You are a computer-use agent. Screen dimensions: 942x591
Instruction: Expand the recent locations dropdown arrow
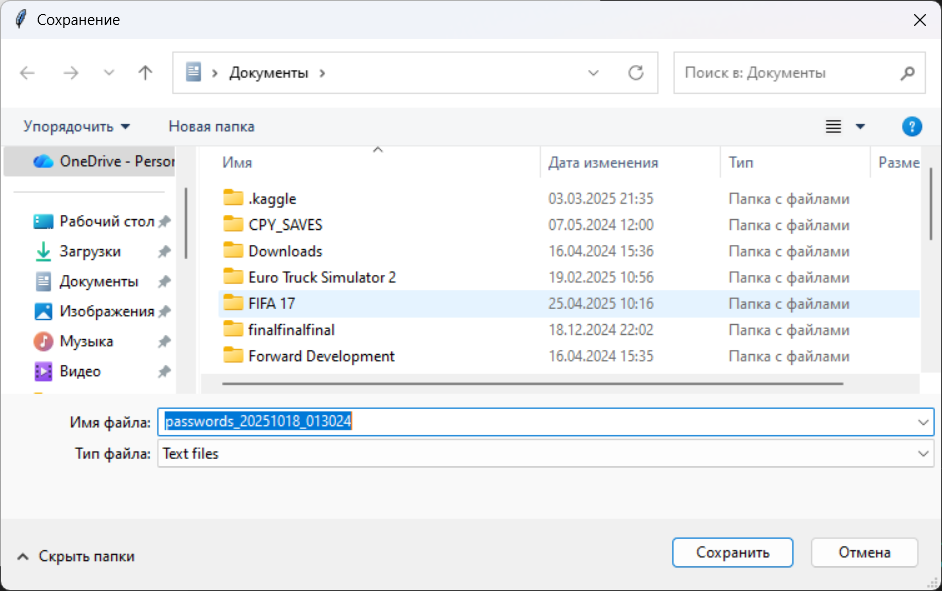click(x=109, y=73)
